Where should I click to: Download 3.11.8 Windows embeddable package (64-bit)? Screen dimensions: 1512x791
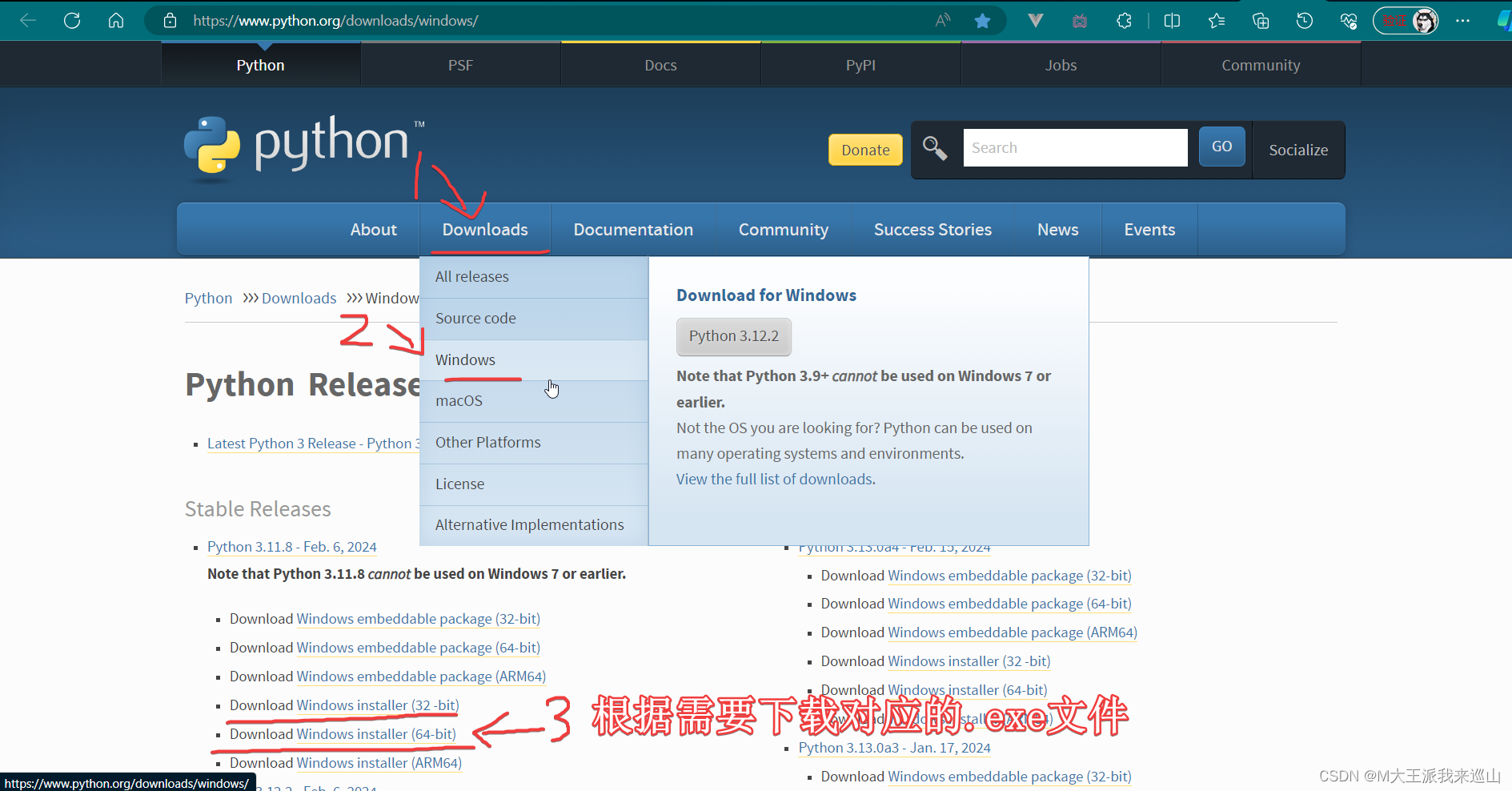(x=419, y=648)
